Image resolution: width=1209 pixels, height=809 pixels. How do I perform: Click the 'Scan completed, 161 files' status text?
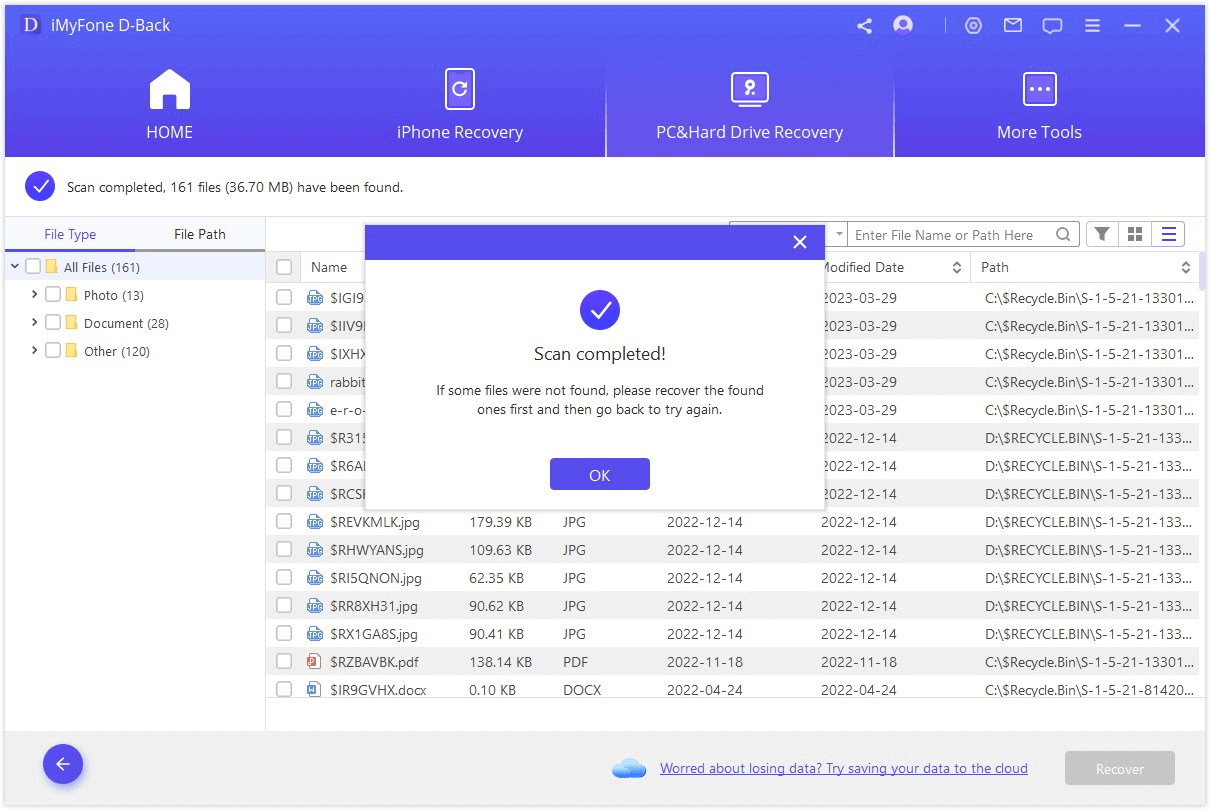[235, 187]
